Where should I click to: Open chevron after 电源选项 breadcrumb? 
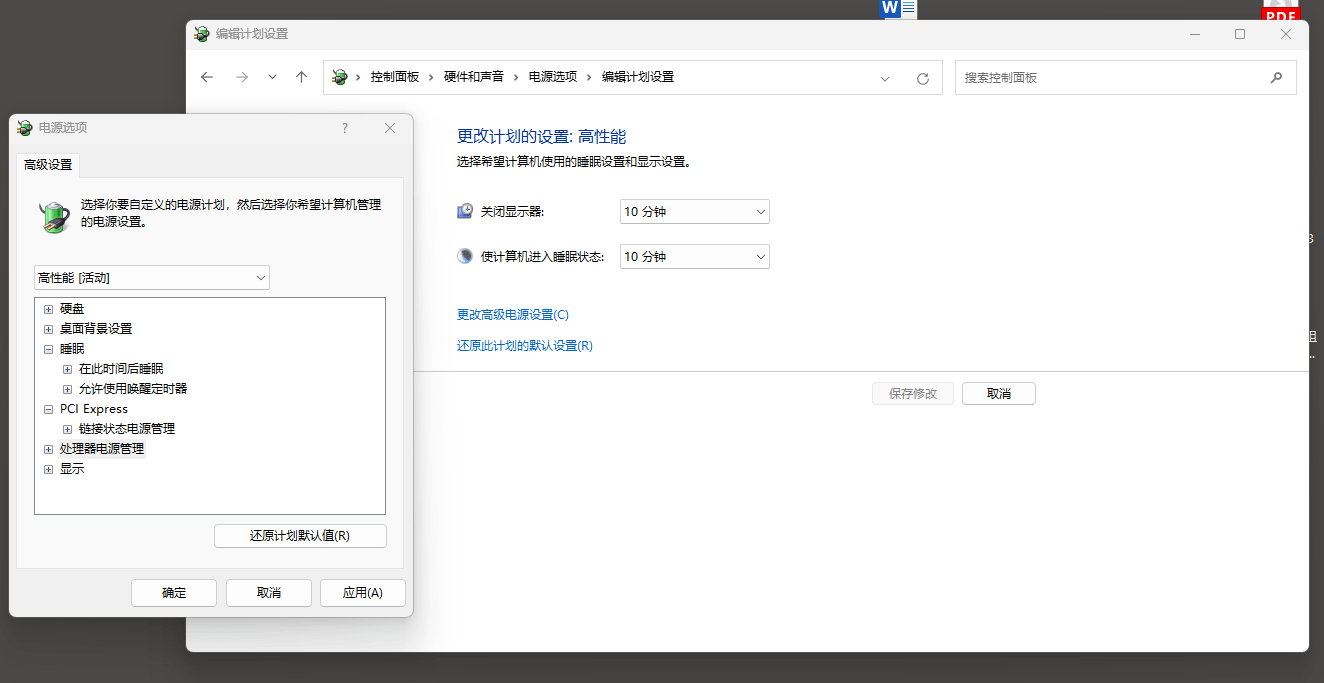coord(589,77)
